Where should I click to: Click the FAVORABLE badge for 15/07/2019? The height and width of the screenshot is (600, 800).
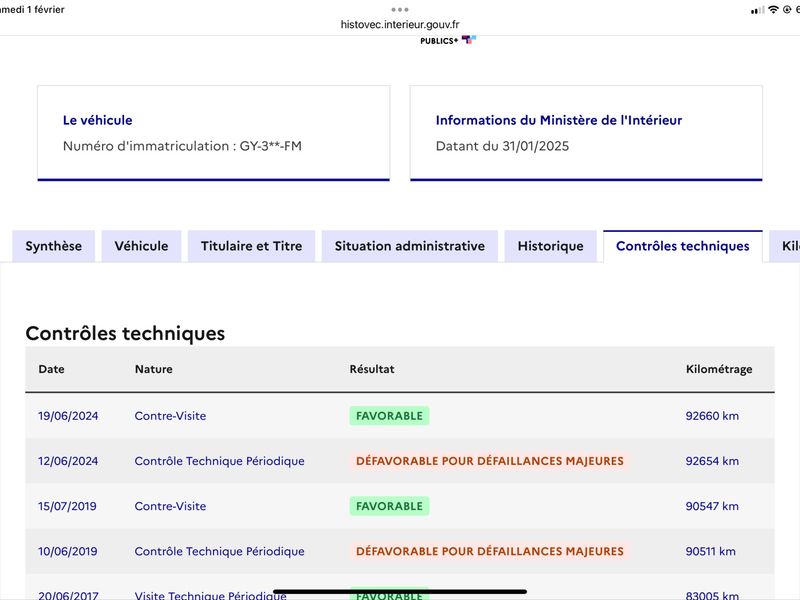389,506
